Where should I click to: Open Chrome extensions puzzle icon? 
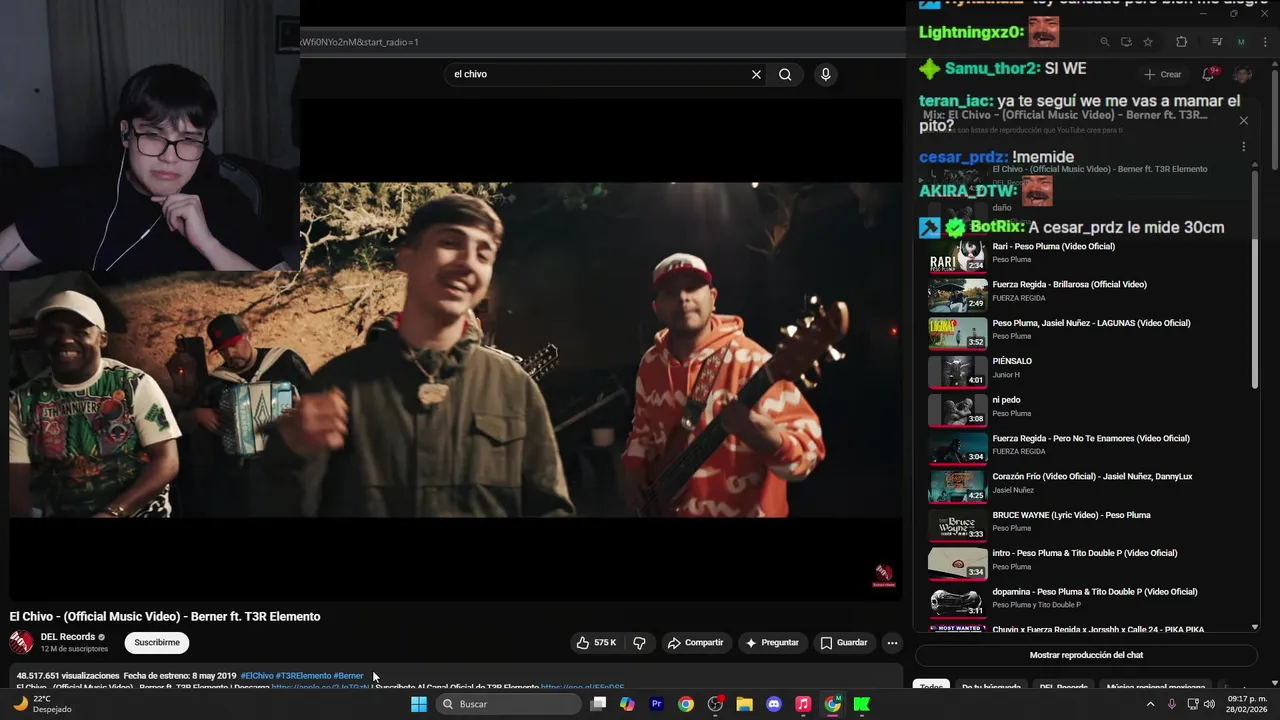point(1181,42)
